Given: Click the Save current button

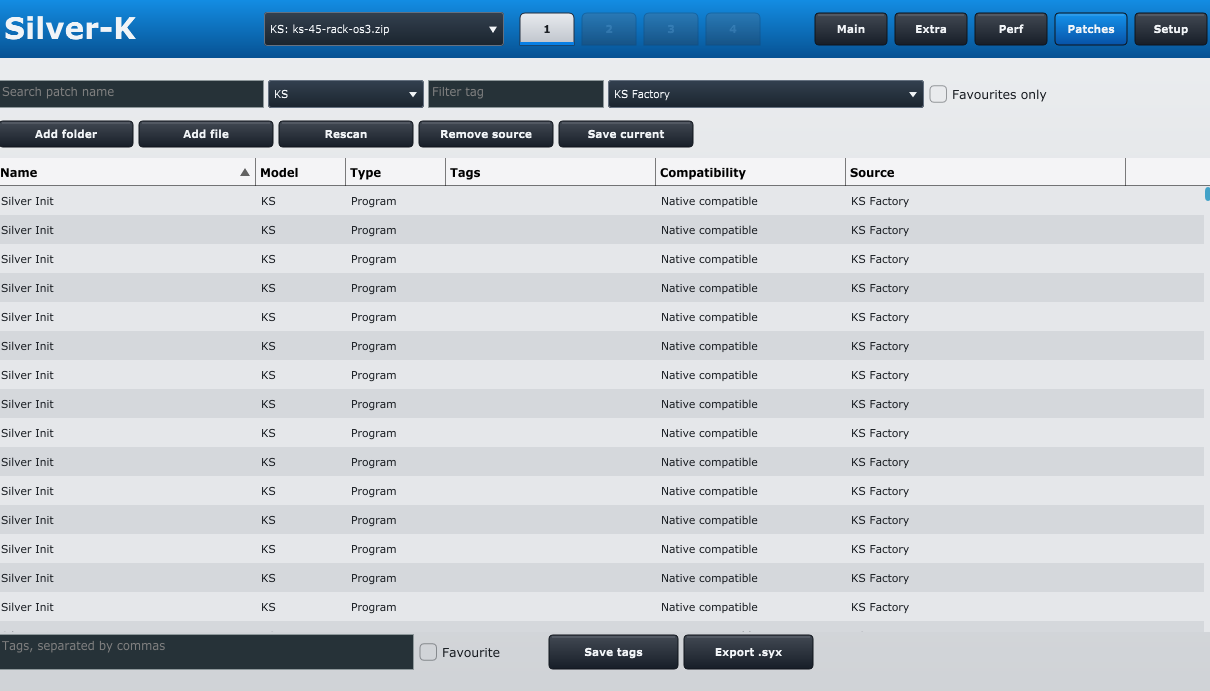Looking at the screenshot, I should (626, 134).
